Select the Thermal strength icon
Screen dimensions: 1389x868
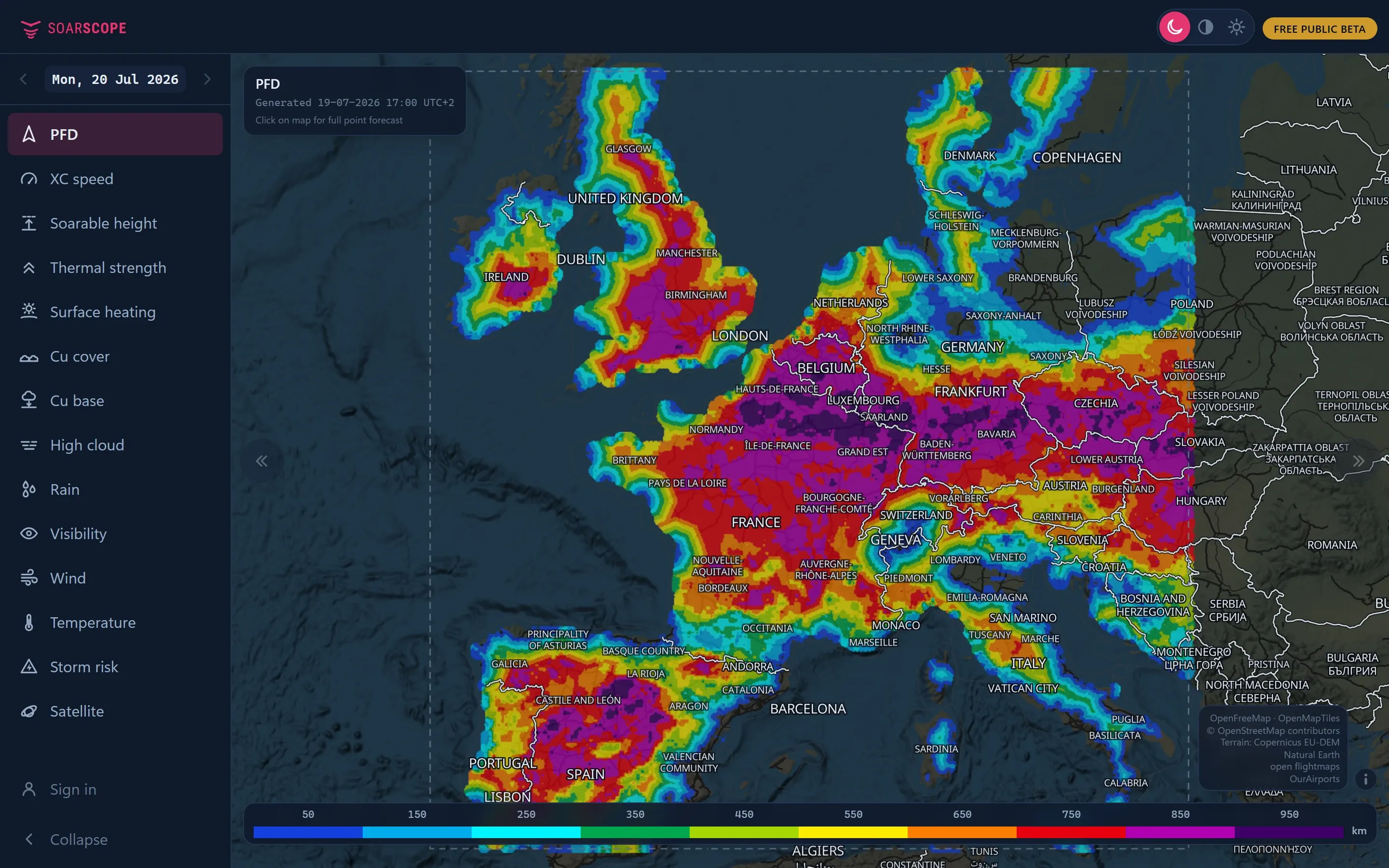click(29, 268)
